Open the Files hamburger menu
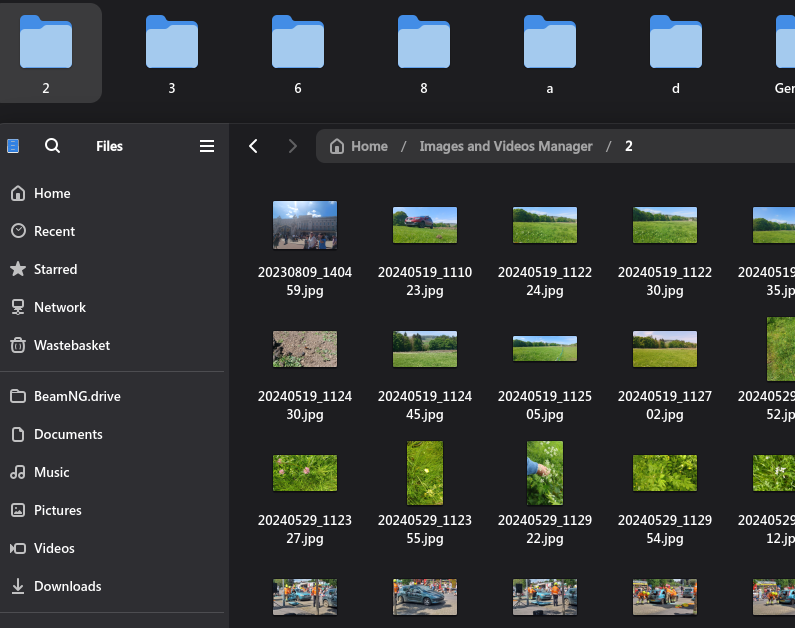 coord(207,146)
